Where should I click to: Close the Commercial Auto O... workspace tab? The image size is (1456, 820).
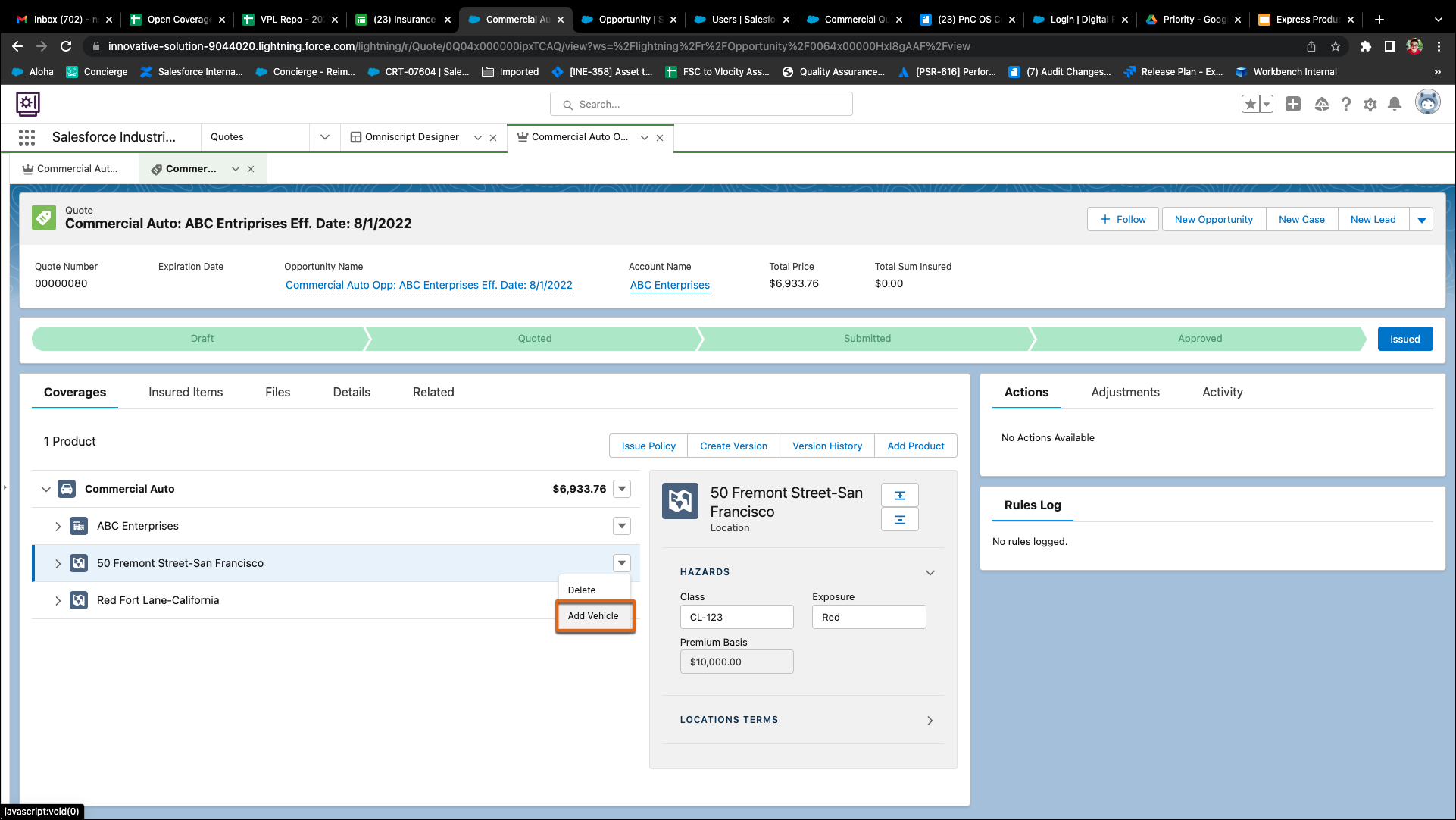point(660,138)
